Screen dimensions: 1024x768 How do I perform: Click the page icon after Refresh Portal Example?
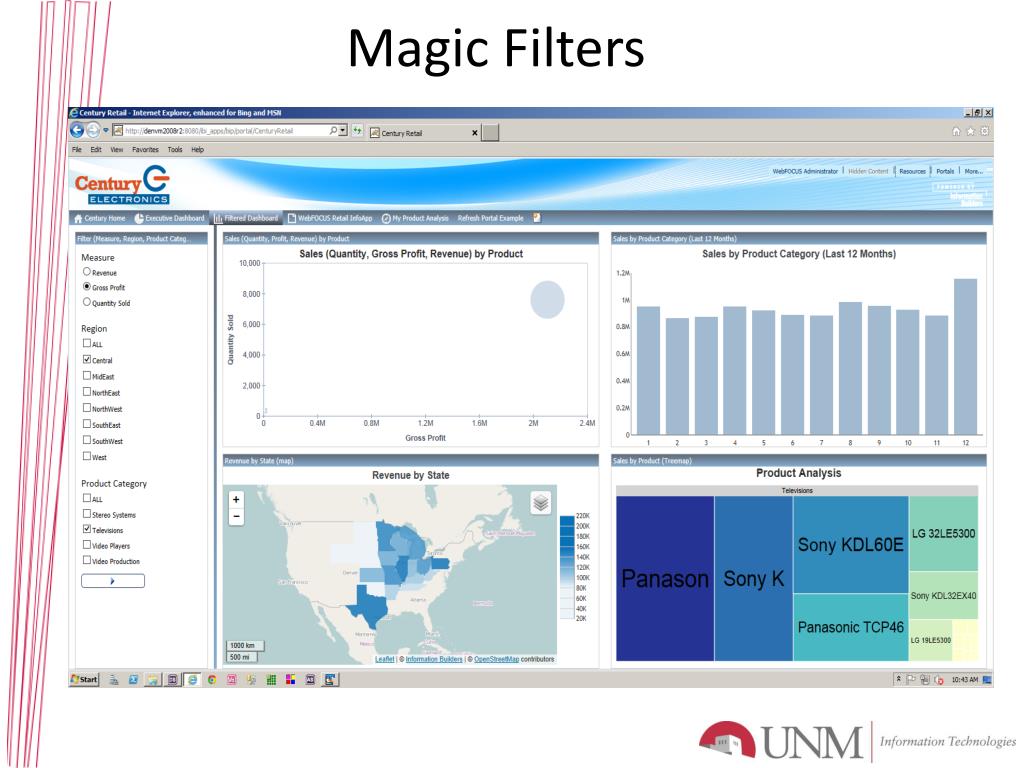pyautogui.click(x=537, y=218)
